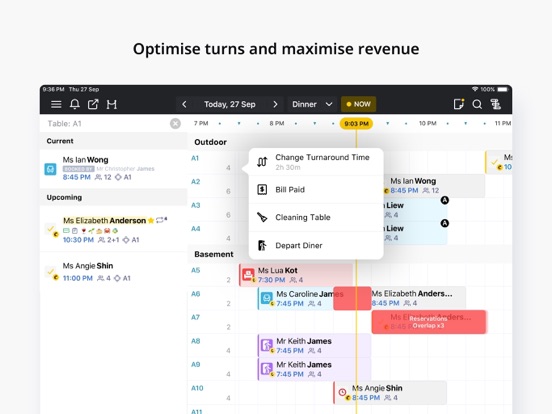Open the search magnifier
The height and width of the screenshot is (414, 552).
pos(477,104)
